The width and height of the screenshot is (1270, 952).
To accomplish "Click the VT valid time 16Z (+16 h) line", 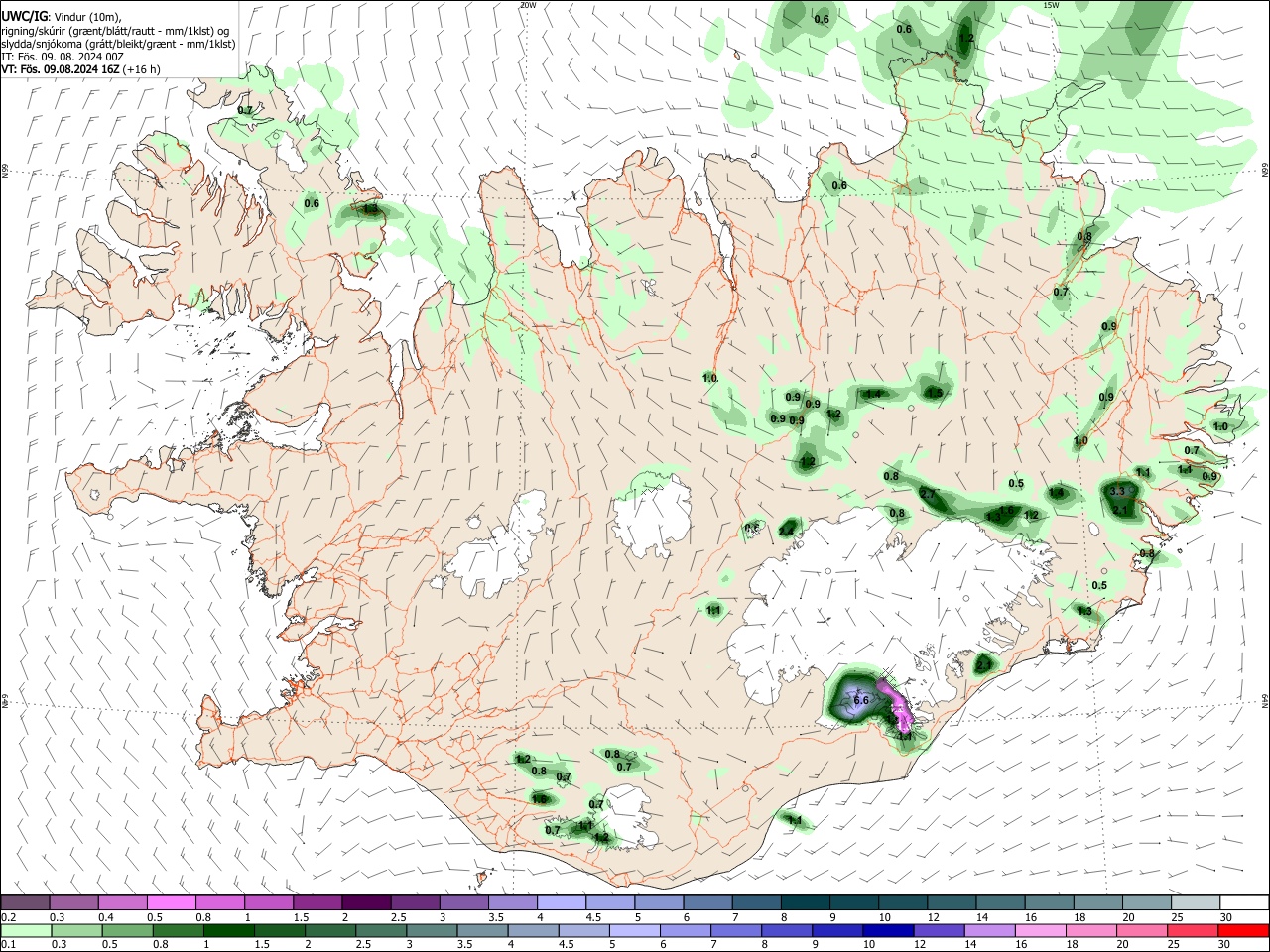I will coord(81,69).
